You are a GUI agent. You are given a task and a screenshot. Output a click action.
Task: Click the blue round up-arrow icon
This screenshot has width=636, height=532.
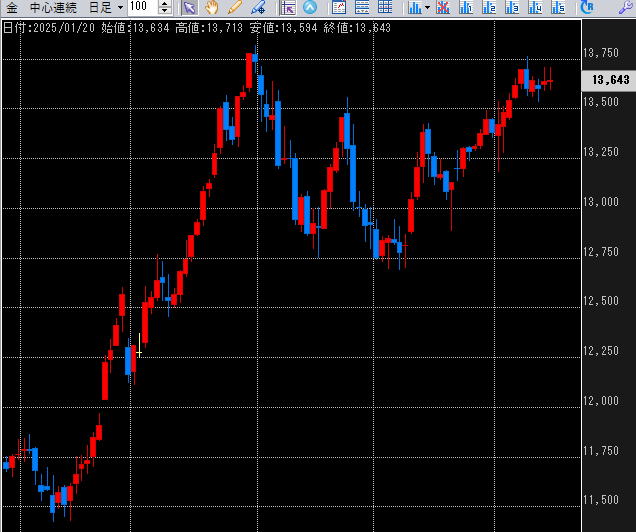click(x=310, y=7)
